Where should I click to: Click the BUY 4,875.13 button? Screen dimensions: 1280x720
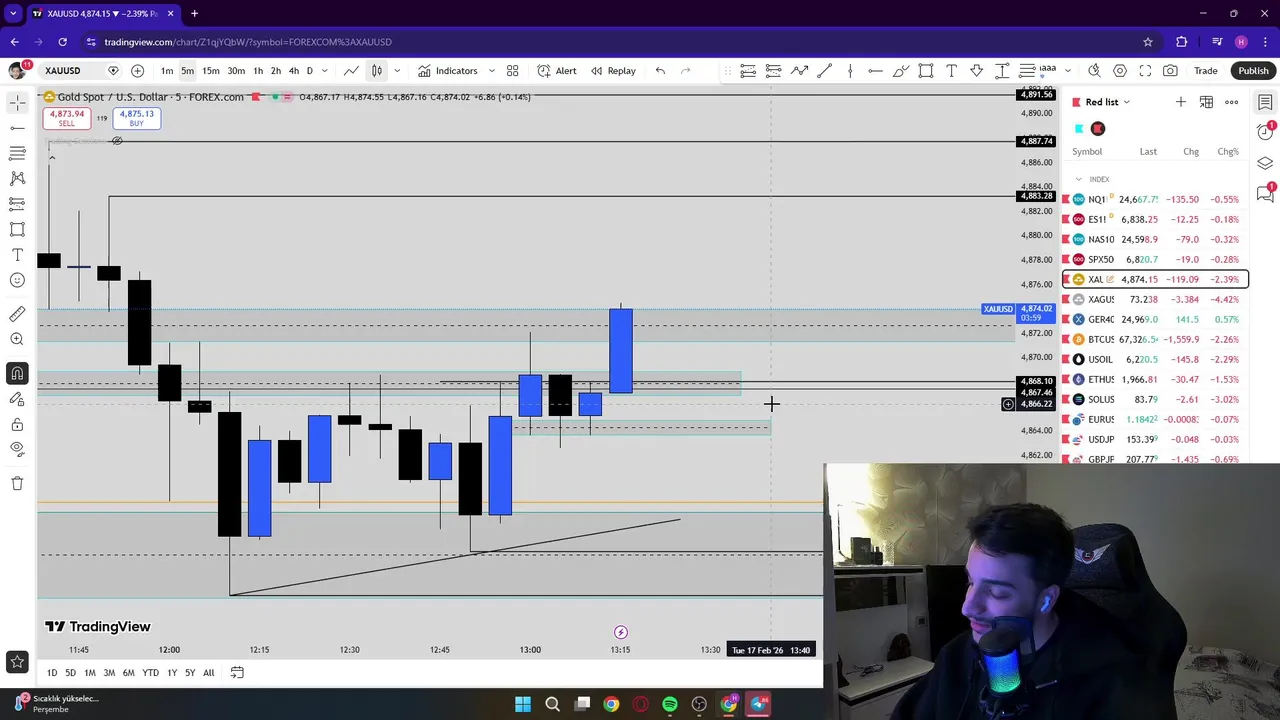(x=136, y=118)
